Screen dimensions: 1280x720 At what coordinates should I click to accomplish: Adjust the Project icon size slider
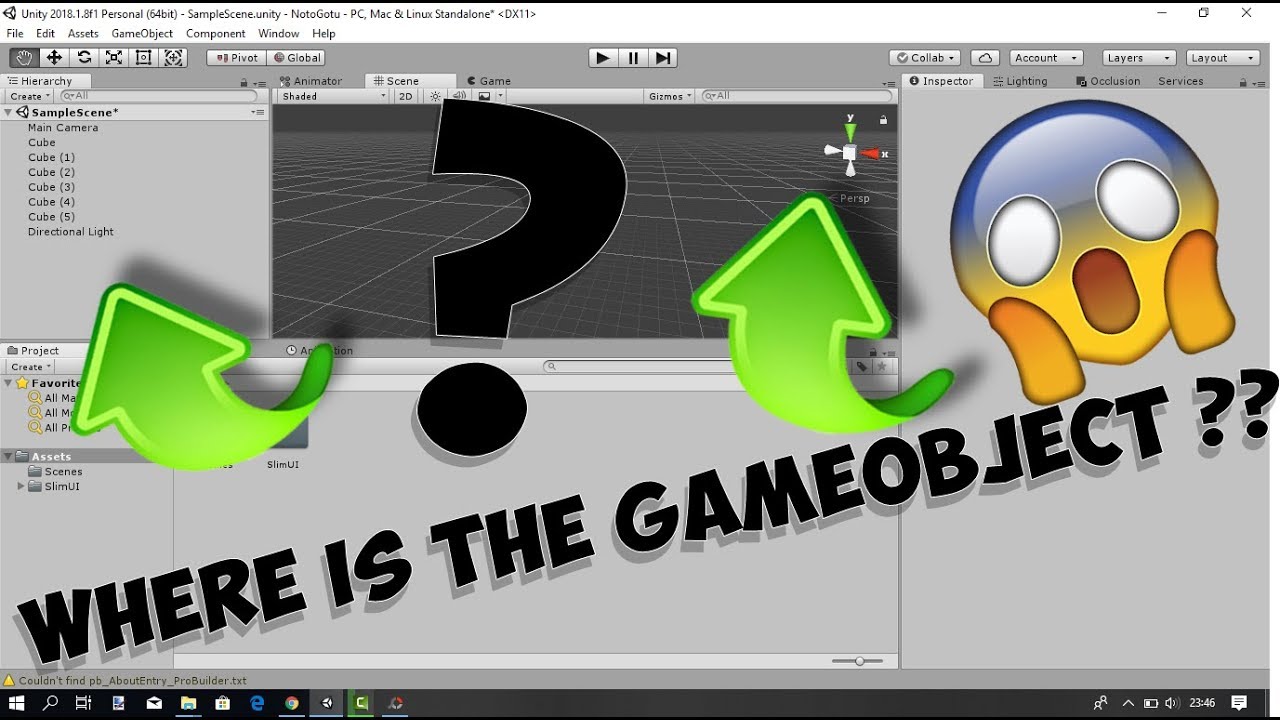click(858, 661)
